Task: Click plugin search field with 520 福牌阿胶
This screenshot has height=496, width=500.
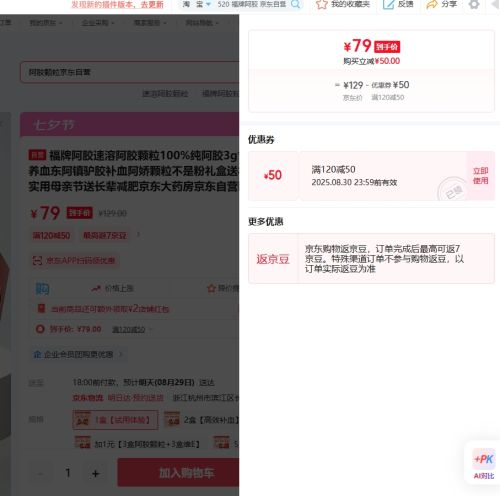Action: pos(252,4)
